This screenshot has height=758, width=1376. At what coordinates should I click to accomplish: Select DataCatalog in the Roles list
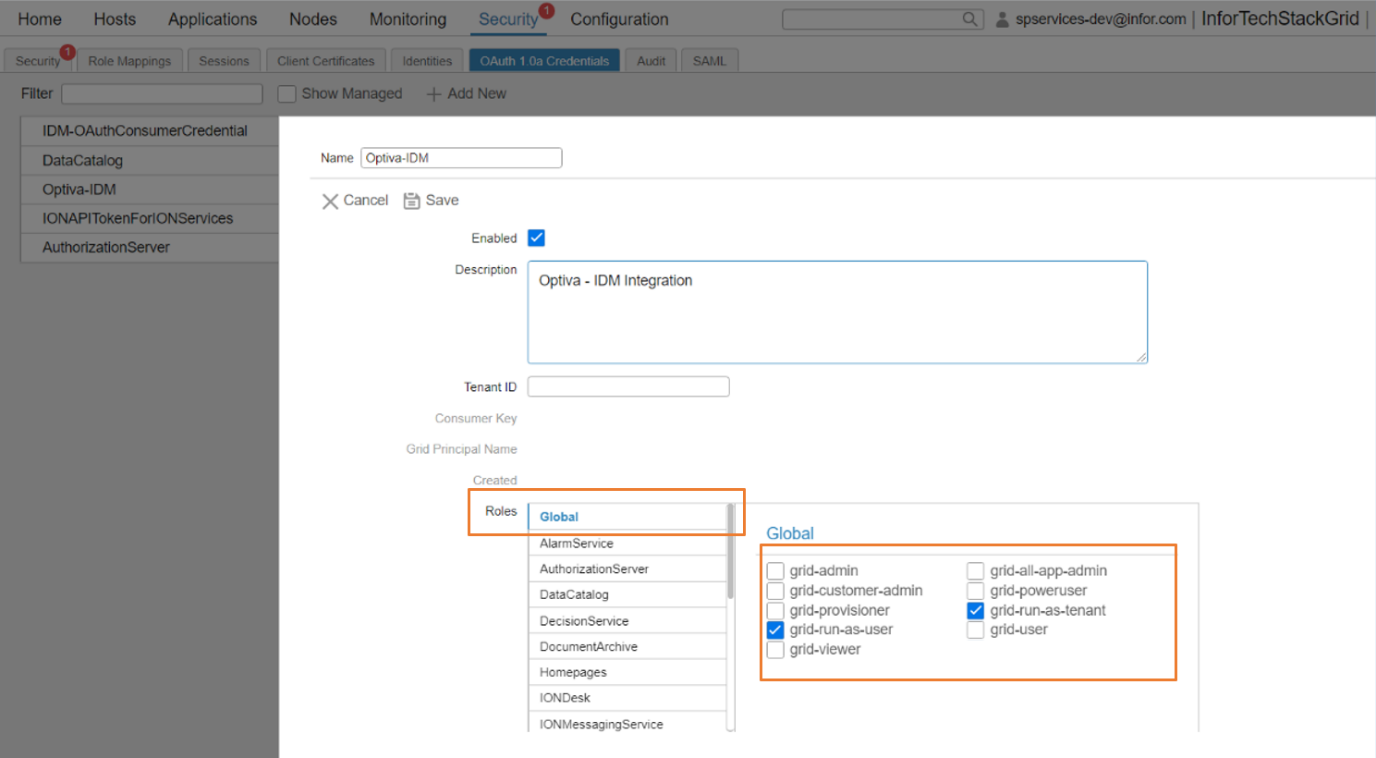577,594
